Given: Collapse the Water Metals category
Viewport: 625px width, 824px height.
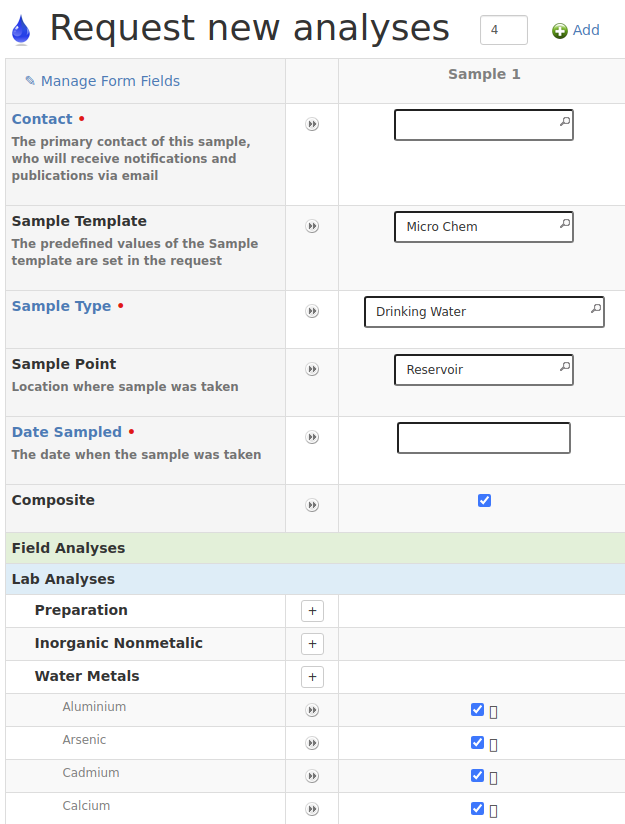Looking at the screenshot, I should [x=312, y=677].
